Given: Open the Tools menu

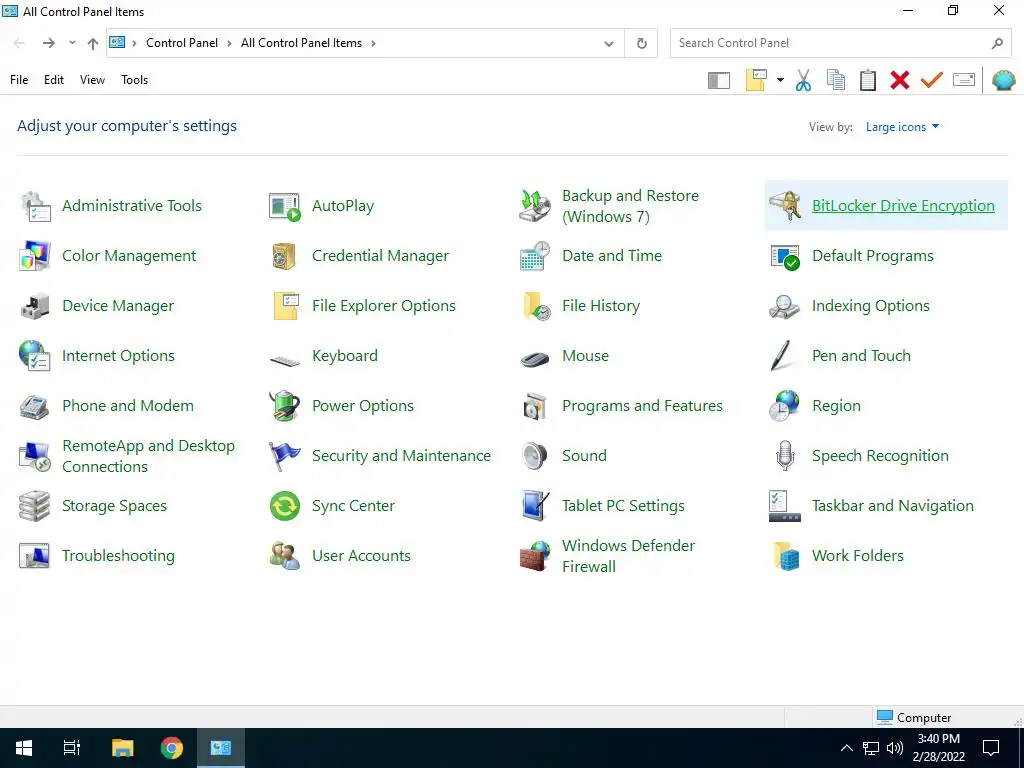Looking at the screenshot, I should 135,80.
